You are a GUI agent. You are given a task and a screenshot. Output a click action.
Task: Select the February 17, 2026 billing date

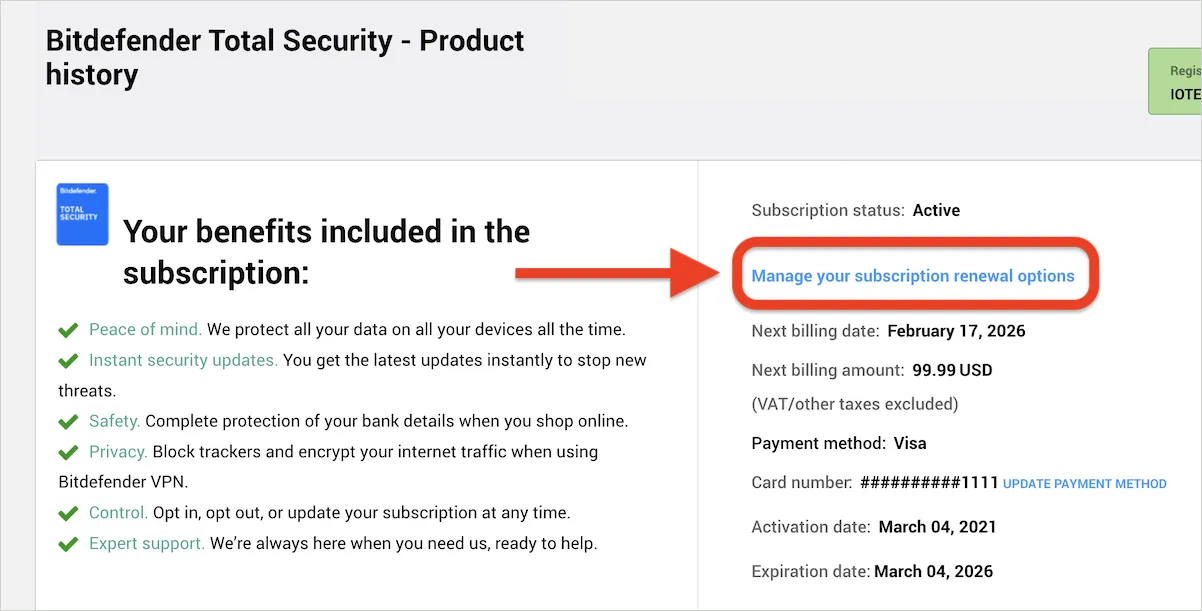(x=956, y=331)
